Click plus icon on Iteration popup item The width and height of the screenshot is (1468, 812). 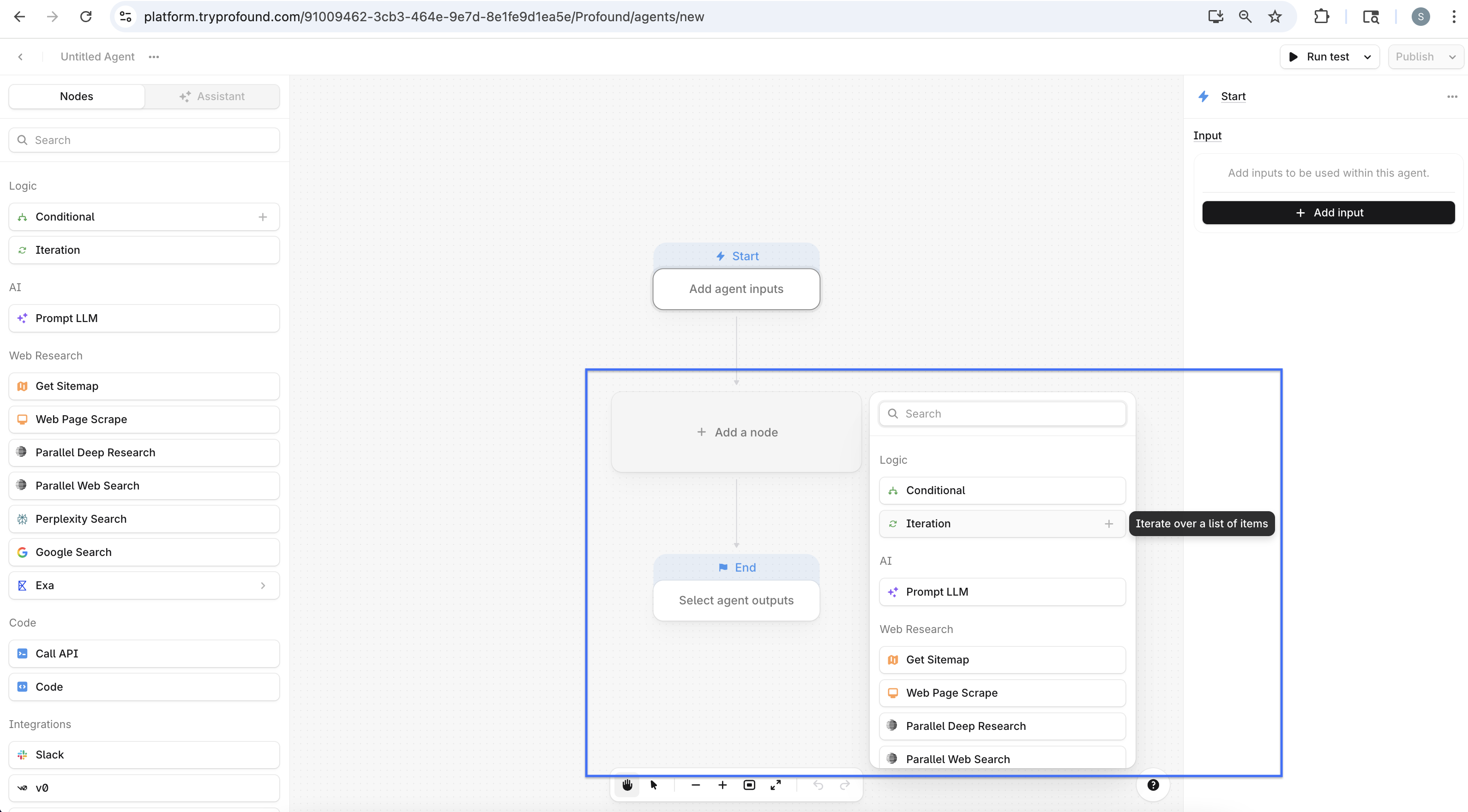click(1108, 524)
